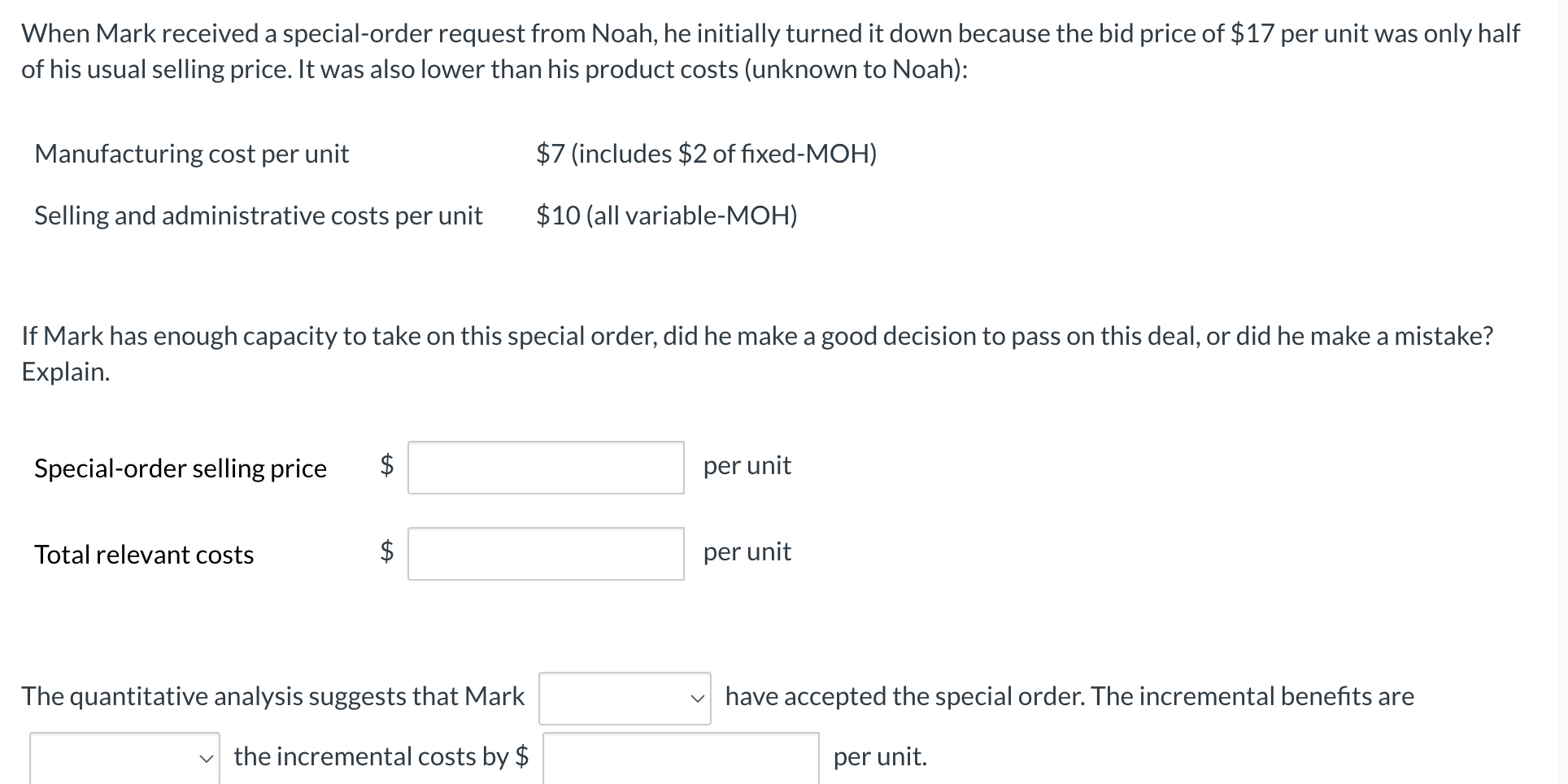Click the text '$7 (includes $2 of fixed-MOH)'
Image resolution: width=1568 pixels, height=784 pixels.
point(706,154)
